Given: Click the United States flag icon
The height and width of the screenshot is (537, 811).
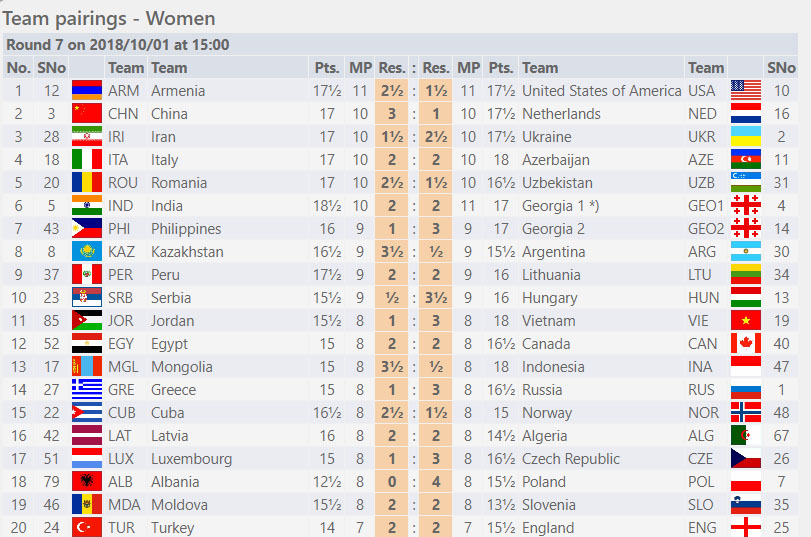Looking at the screenshot, I should [746, 91].
